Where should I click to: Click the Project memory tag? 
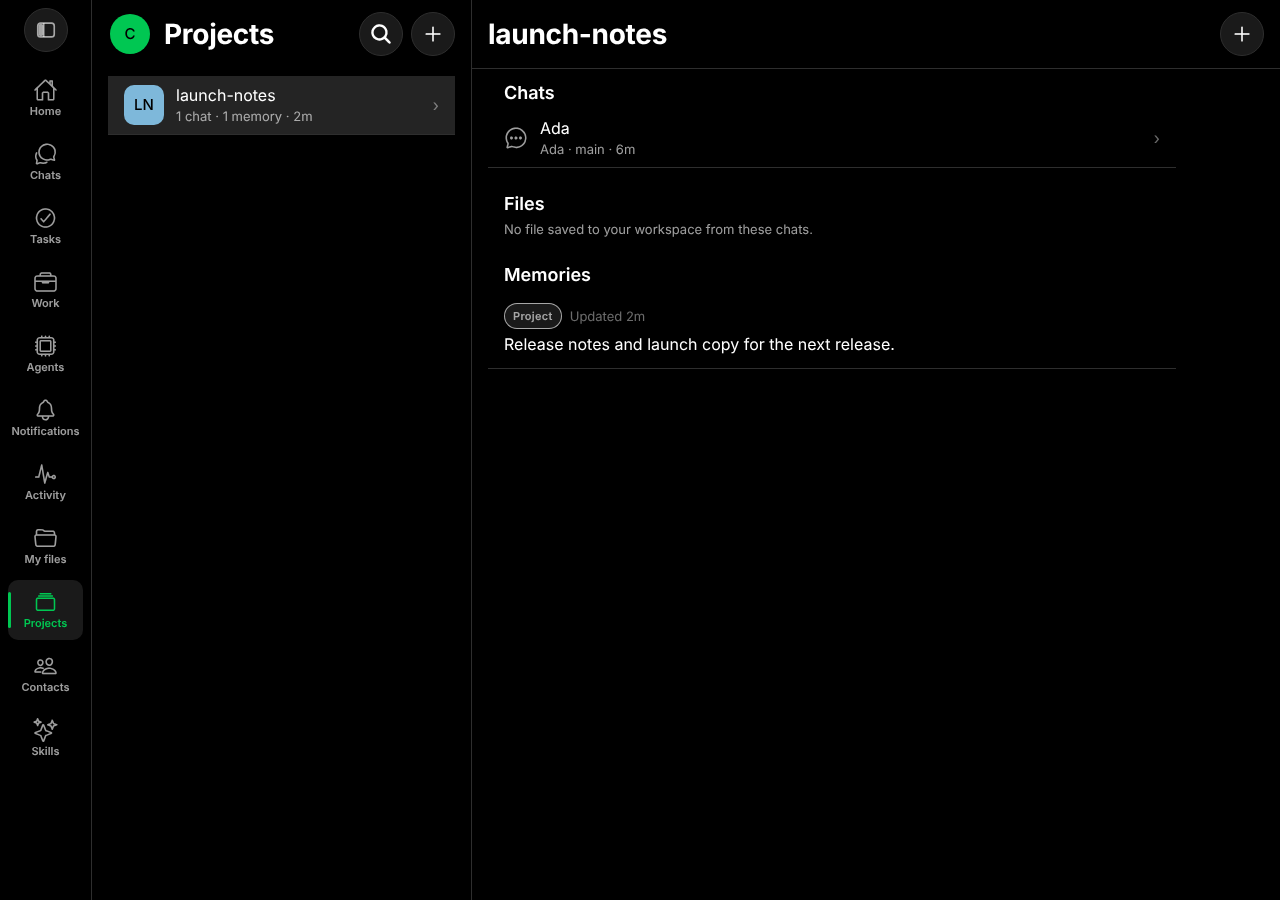pyautogui.click(x=533, y=316)
